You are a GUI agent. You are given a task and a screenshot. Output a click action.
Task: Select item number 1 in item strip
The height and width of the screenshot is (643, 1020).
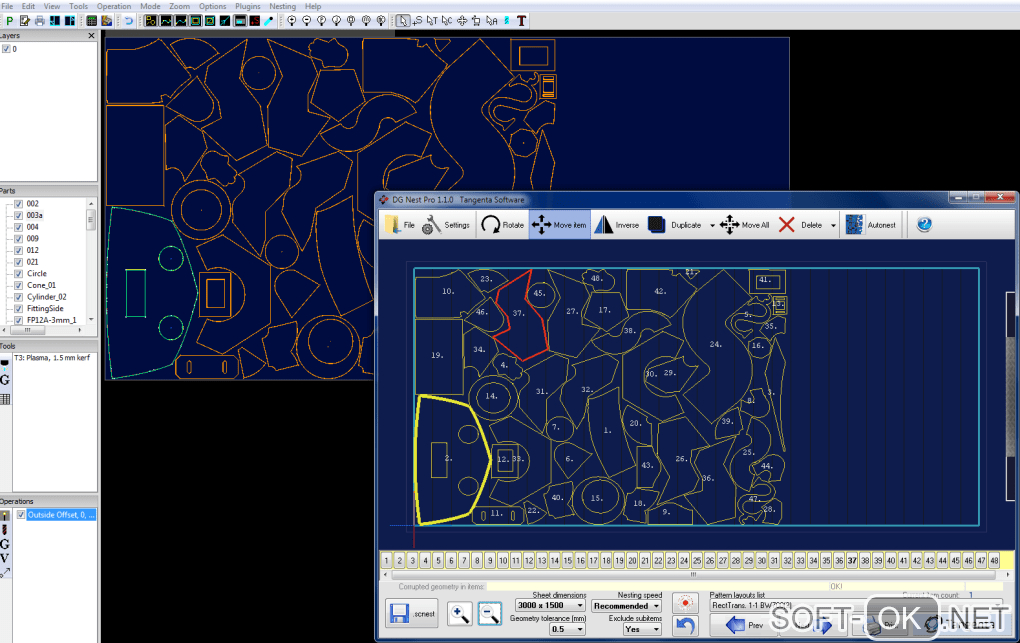point(386,560)
